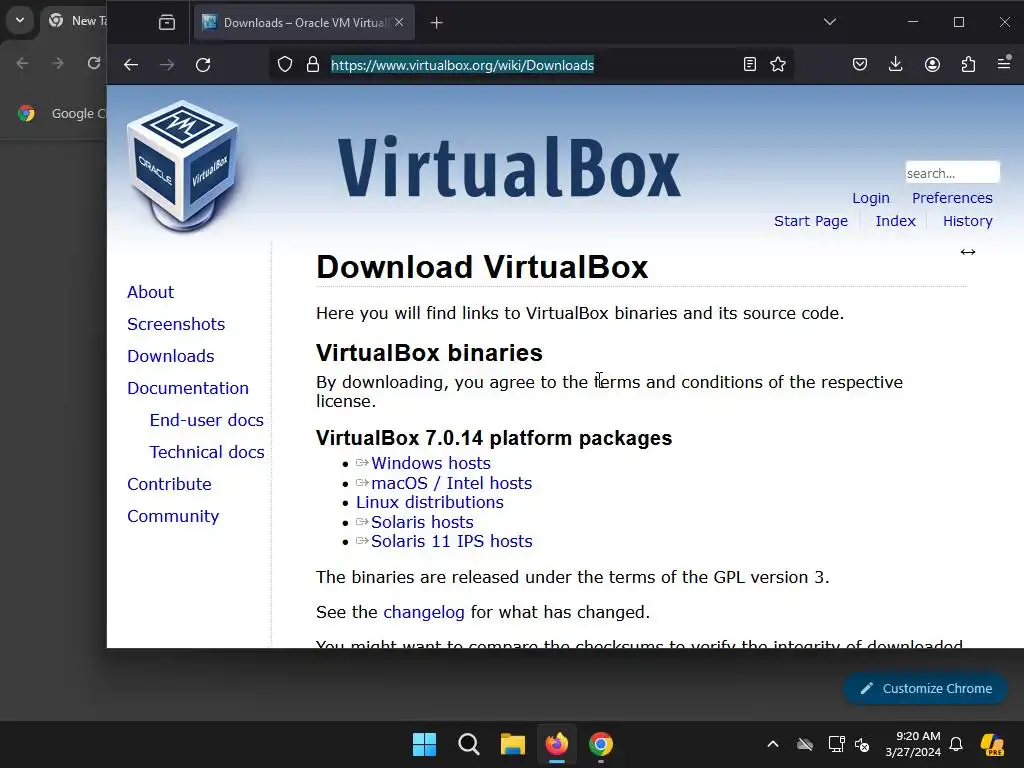Open Firefox extensions puzzle icon
The width and height of the screenshot is (1024, 768).
click(x=968, y=65)
